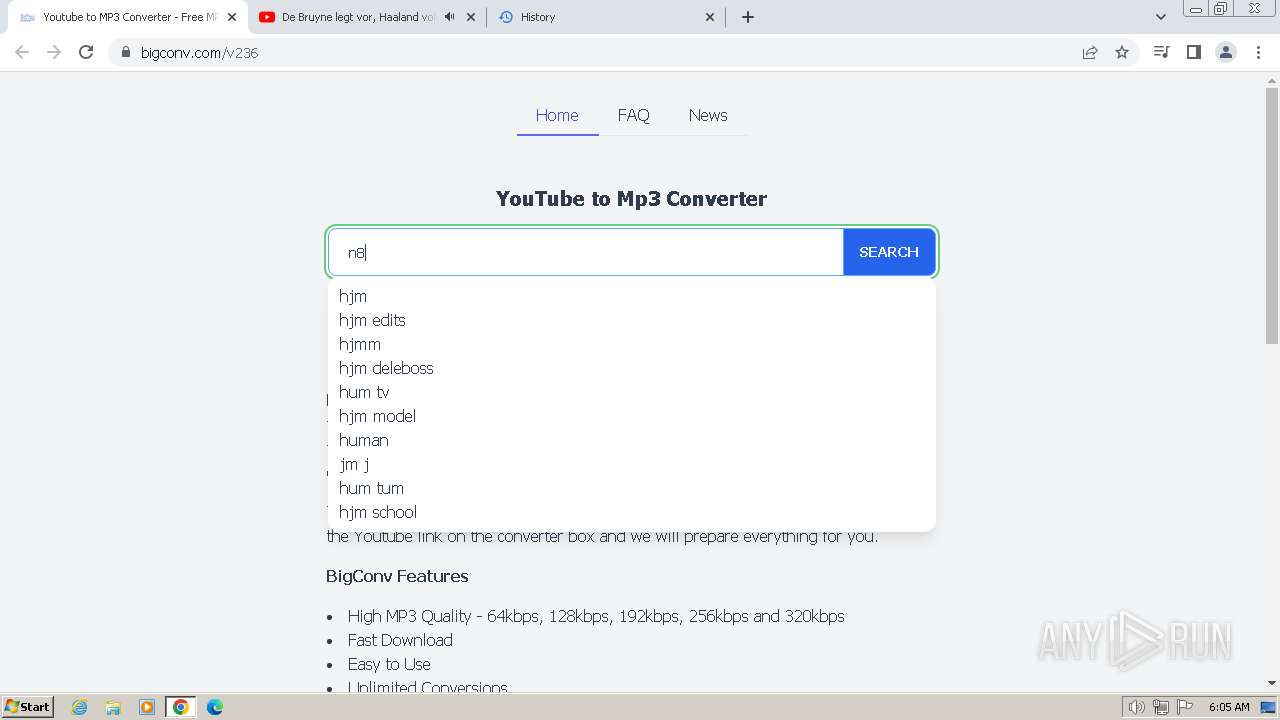1280x720 pixels.
Task: Click the Chrome taskbar icon
Action: 181,707
